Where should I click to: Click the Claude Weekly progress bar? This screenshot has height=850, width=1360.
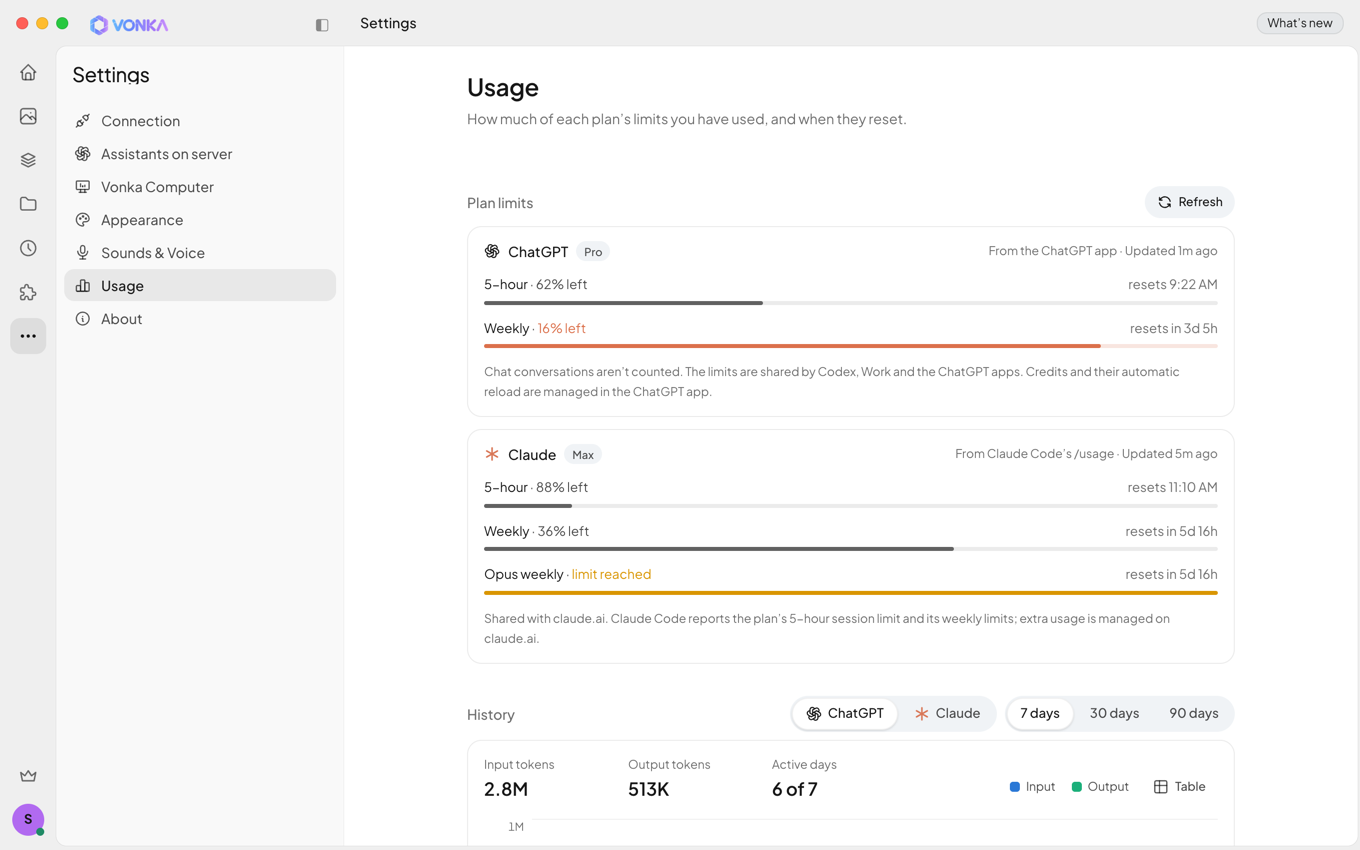point(851,549)
